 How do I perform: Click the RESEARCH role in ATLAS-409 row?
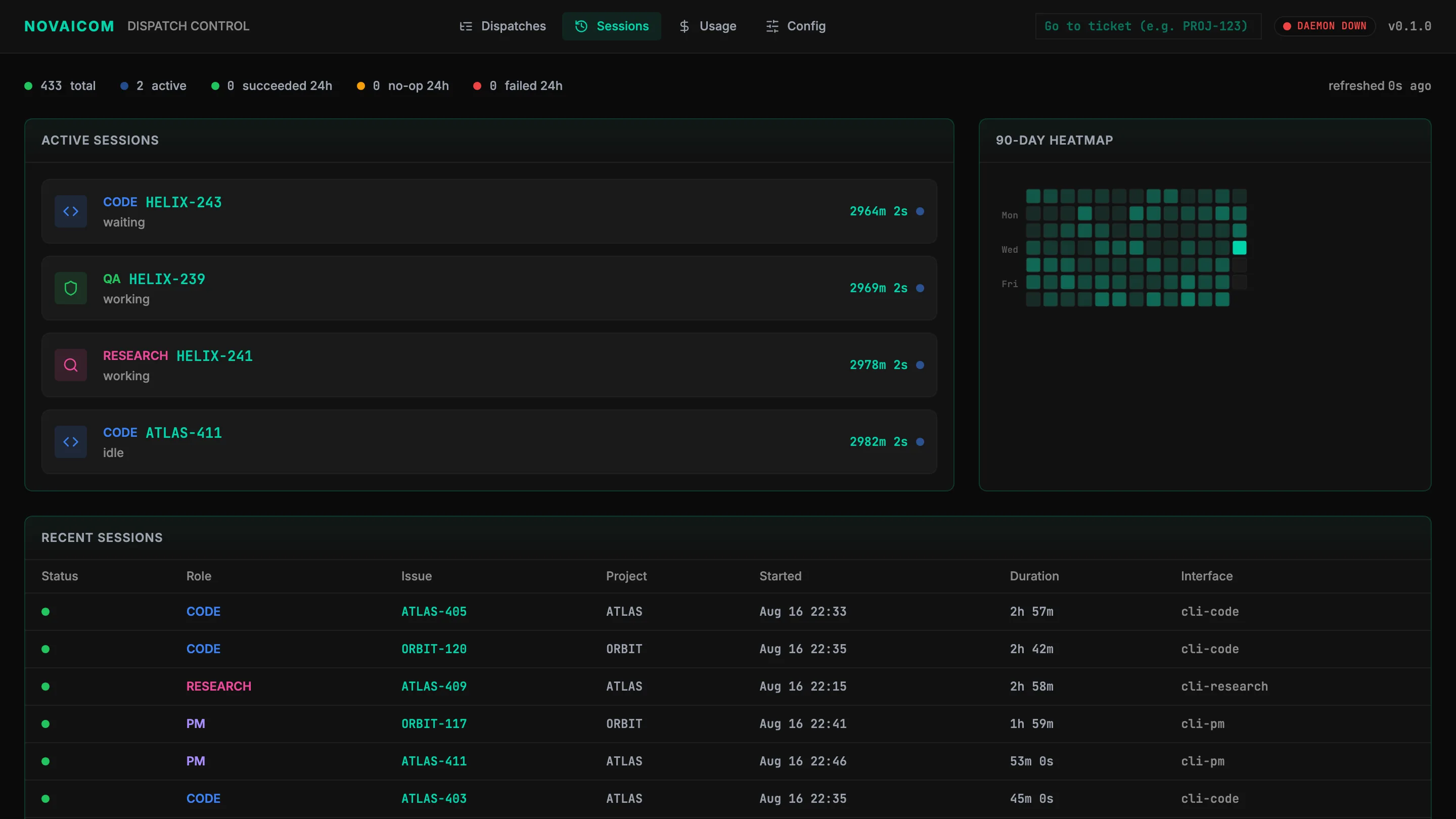coord(219,686)
